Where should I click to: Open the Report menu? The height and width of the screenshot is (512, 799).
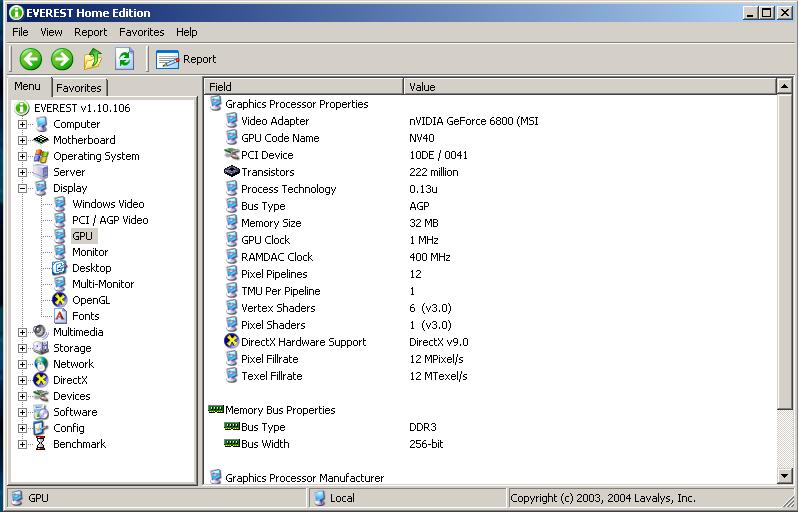coord(91,32)
